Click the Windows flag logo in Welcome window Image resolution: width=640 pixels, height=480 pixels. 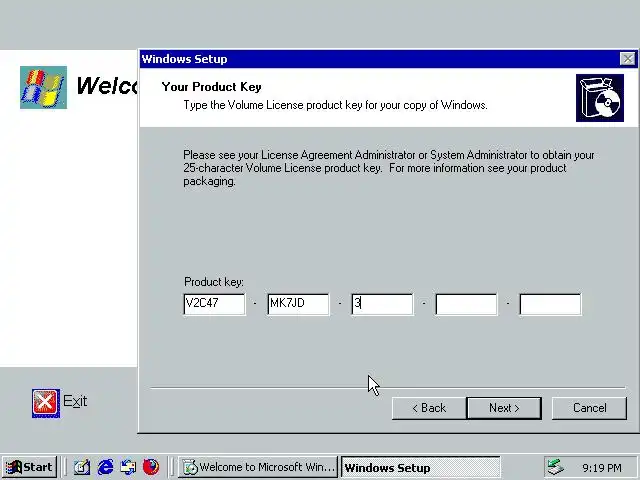pos(43,87)
